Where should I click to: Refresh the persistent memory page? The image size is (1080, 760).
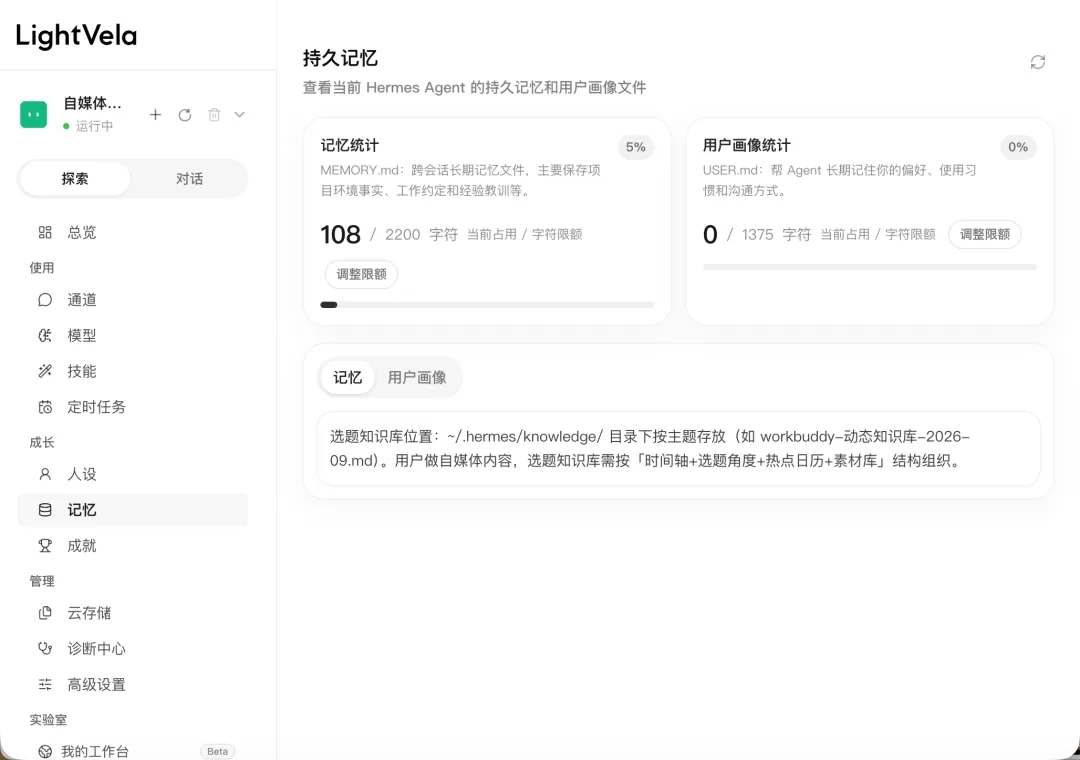tap(1038, 62)
